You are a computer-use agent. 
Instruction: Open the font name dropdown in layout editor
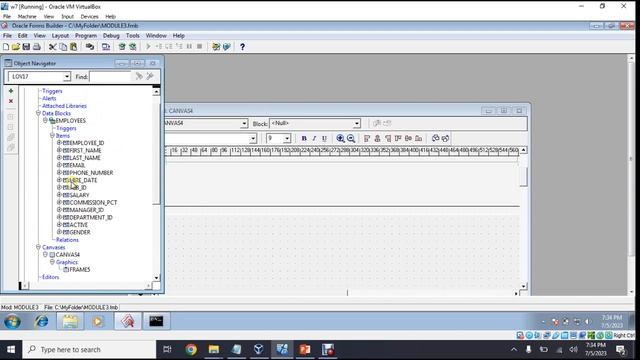click(253, 139)
